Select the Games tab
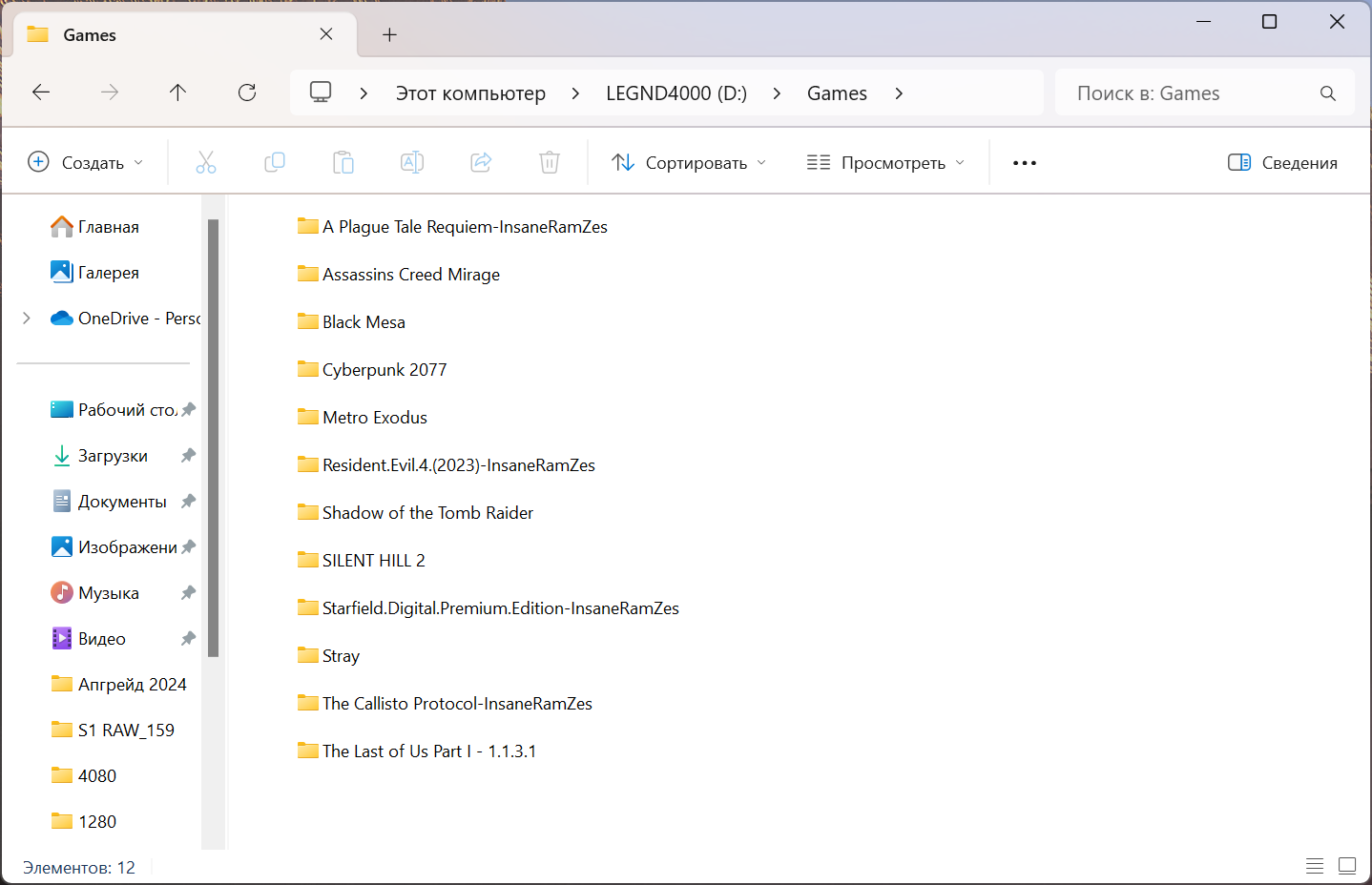 185,34
